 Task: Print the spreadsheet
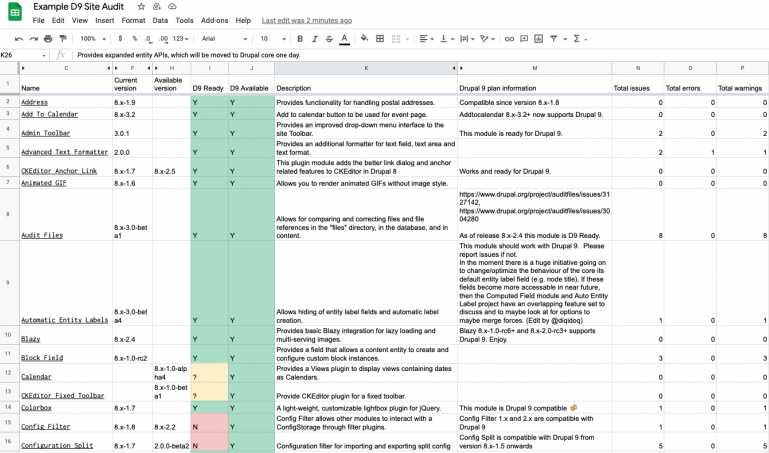coord(48,39)
